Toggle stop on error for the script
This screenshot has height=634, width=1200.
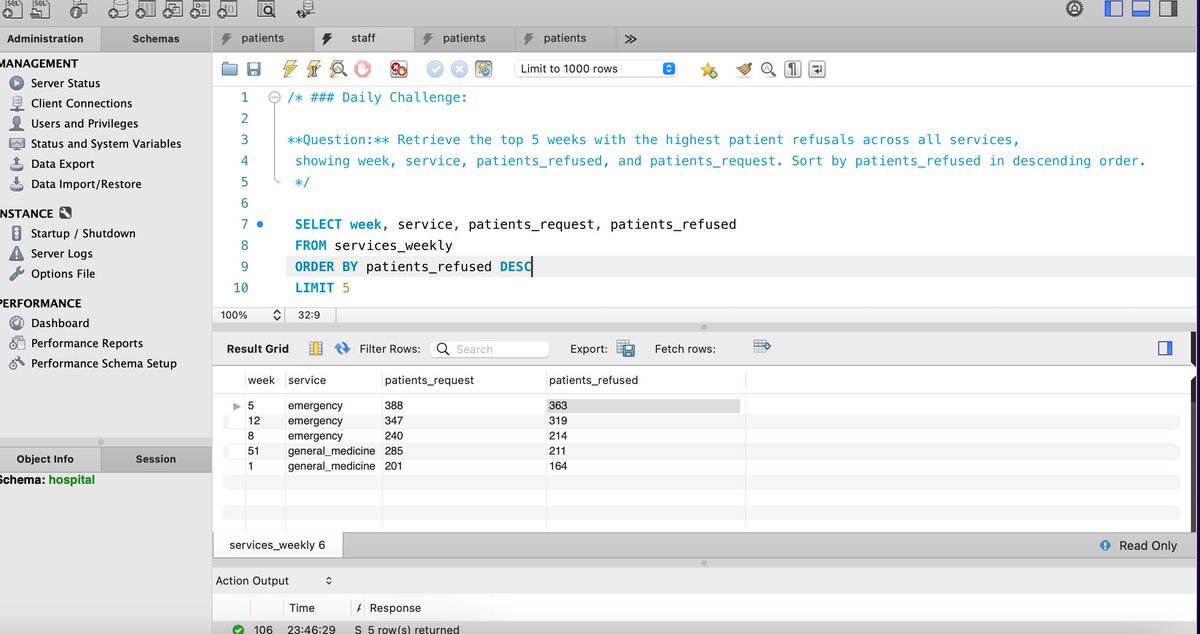click(x=399, y=68)
